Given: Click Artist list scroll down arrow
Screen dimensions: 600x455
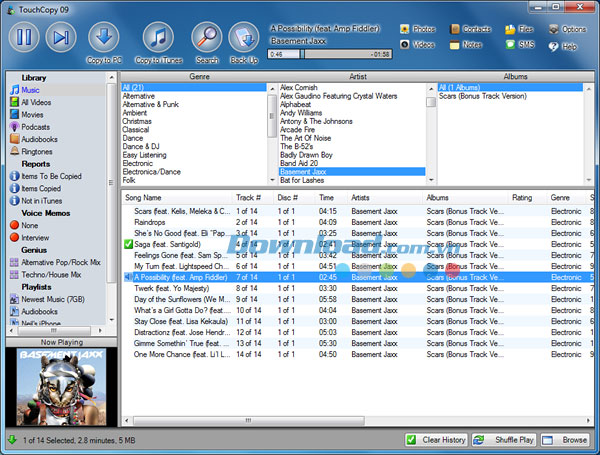Looking at the screenshot, I should [x=431, y=180].
